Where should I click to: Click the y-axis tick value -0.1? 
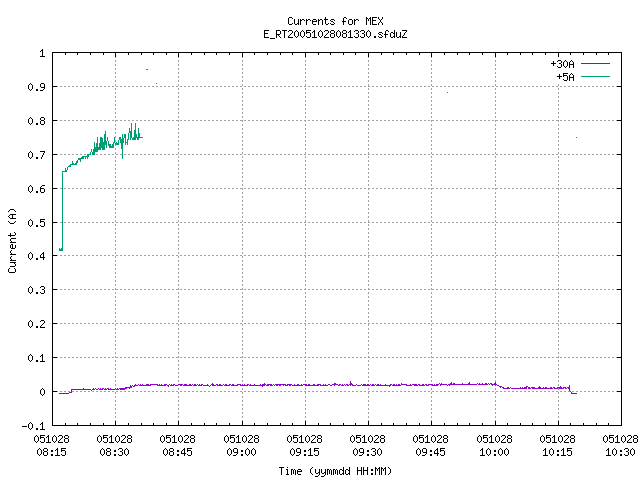pyautogui.click(x=33, y=426)
